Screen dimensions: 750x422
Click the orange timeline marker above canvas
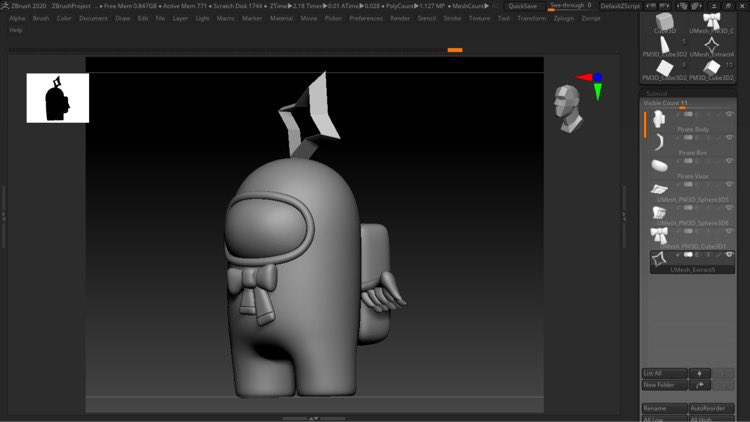455,50
